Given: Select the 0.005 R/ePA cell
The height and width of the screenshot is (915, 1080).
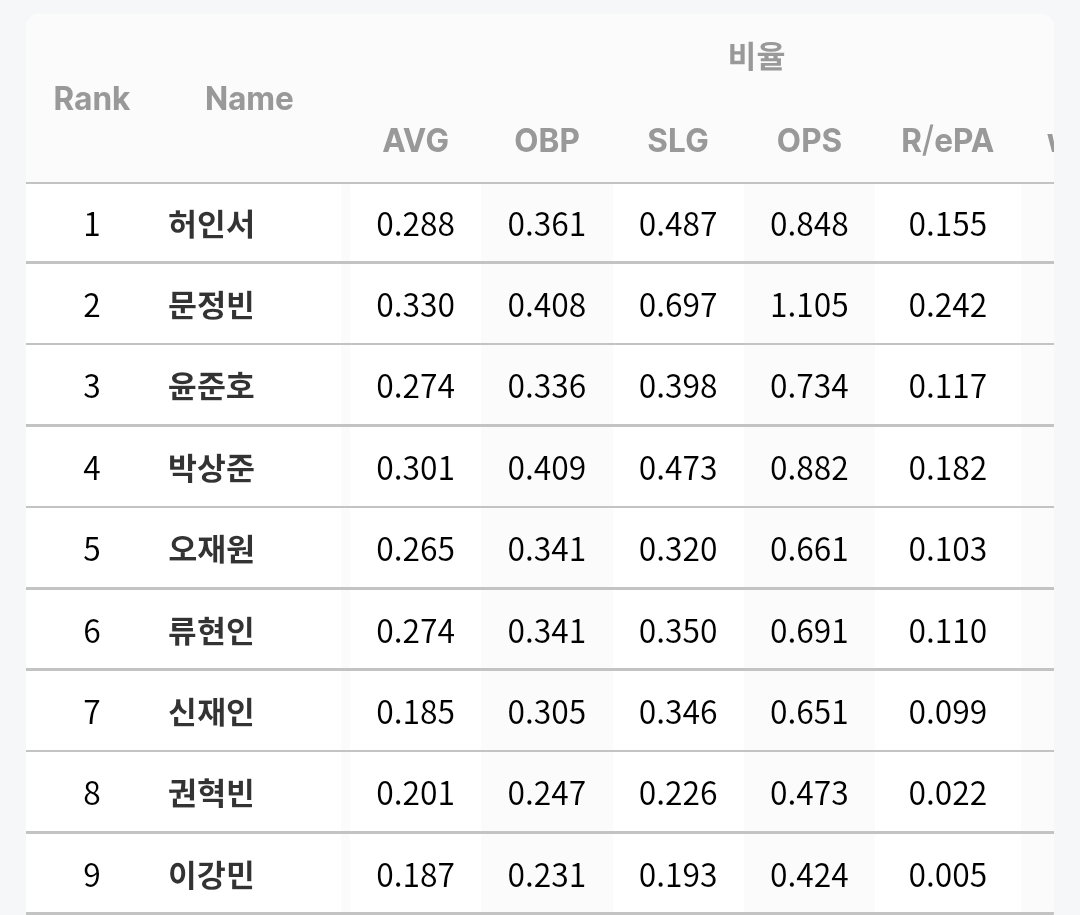Looking at the screenshot, I should [x=947, y=875].
